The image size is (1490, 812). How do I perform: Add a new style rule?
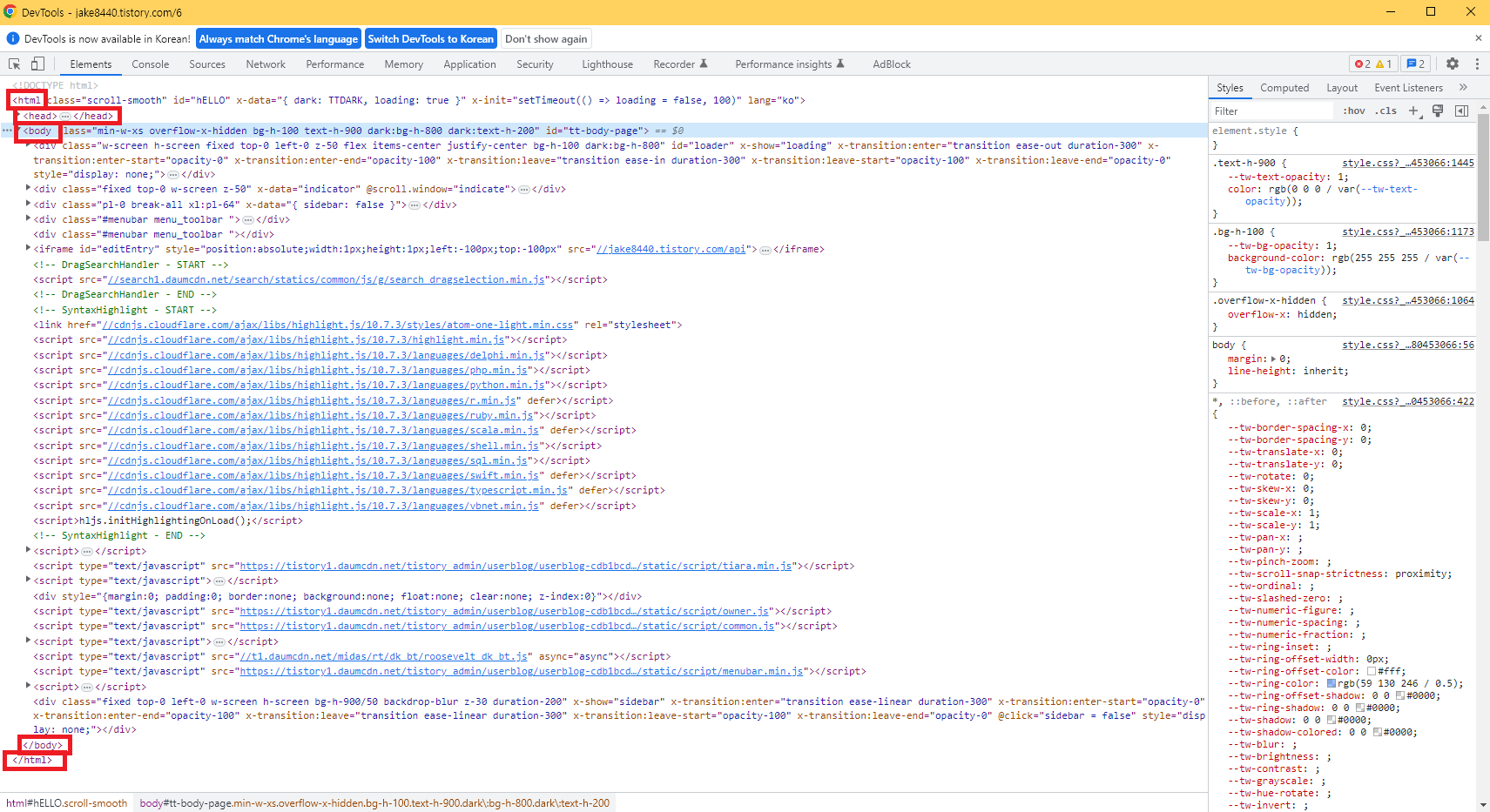[1413, 111]
